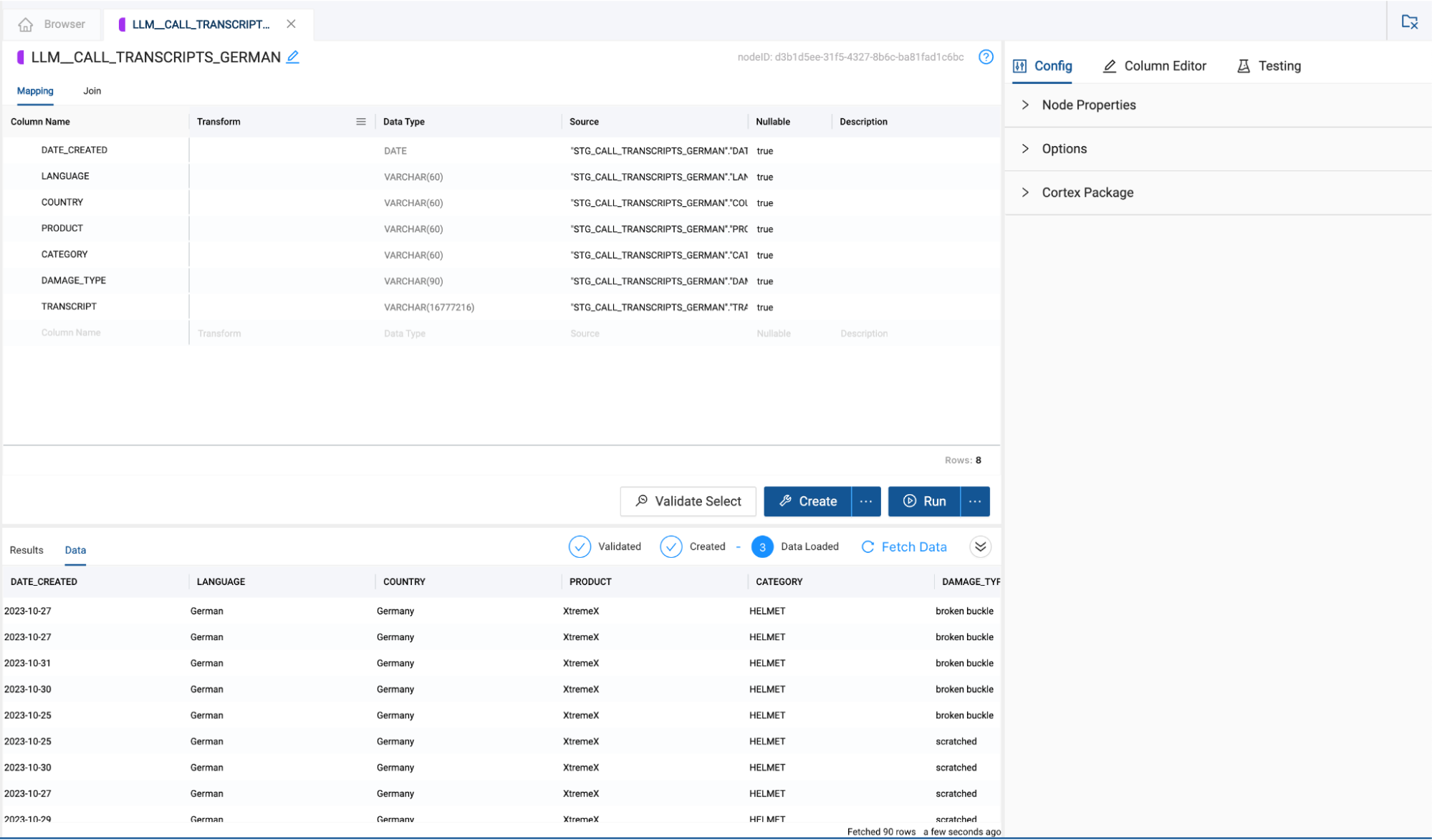Expand the Options section
The height and width of the screenshot is (840, 1432).
pos(1218,149)
